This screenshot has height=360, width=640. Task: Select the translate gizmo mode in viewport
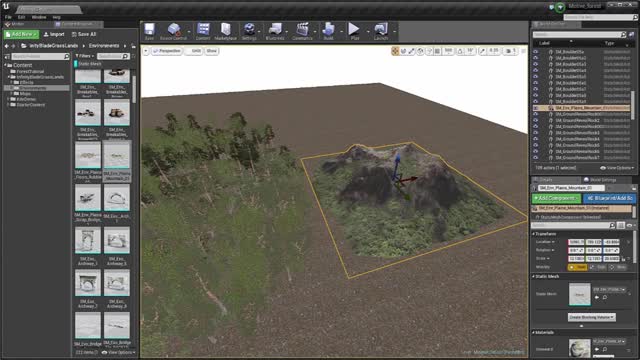[x=395, y=51]
